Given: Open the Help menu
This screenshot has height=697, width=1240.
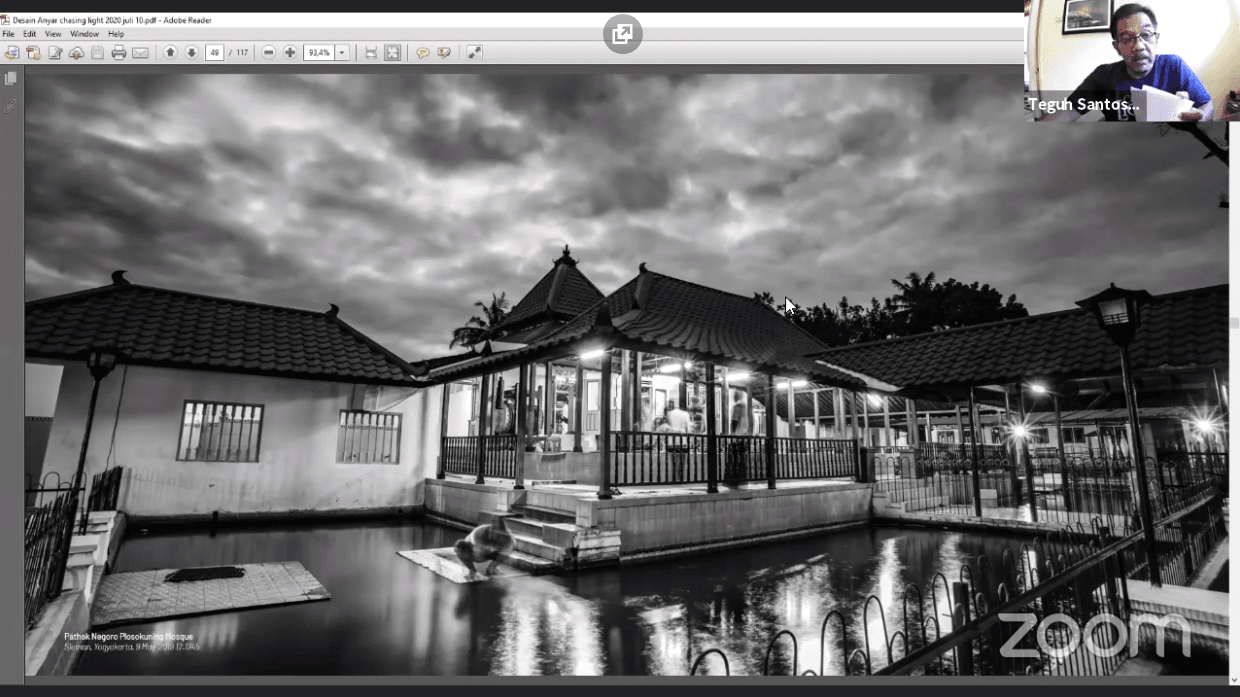Looking at the screenshot, I should coord(116,34).
